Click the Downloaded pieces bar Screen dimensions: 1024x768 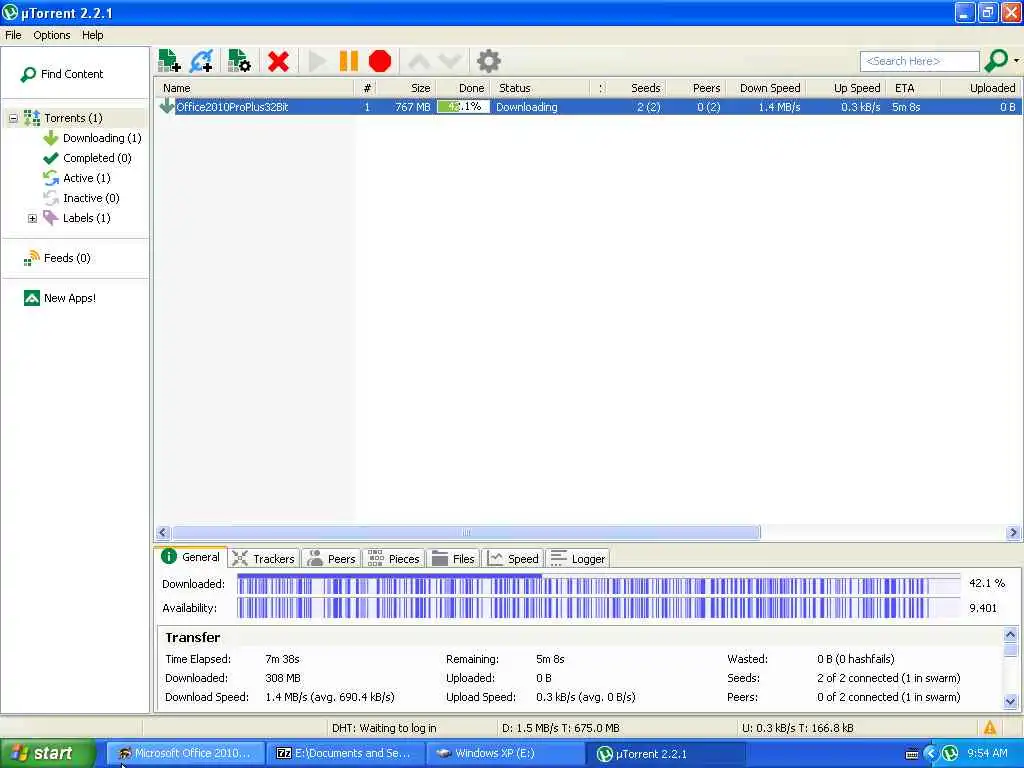click(x=598, y=584)
